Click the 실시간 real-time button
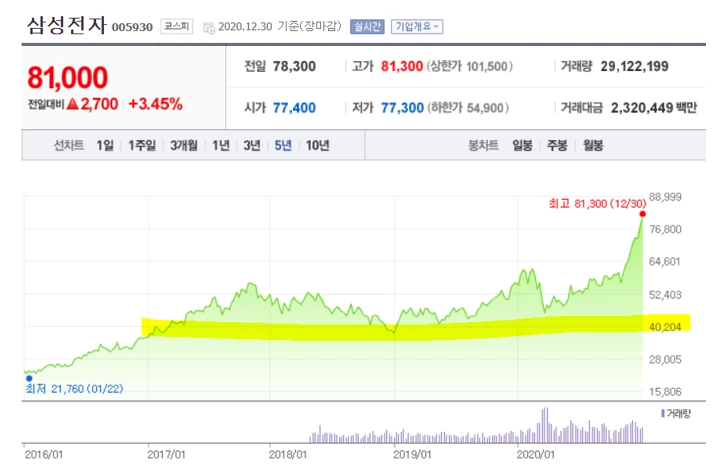726x469 pixels. [367, 26]
